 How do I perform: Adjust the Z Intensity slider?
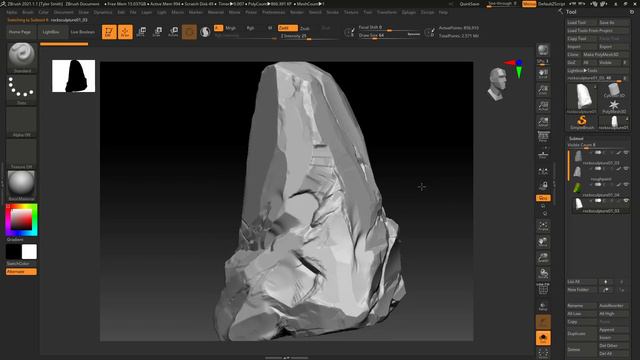[x=309, y=36]
